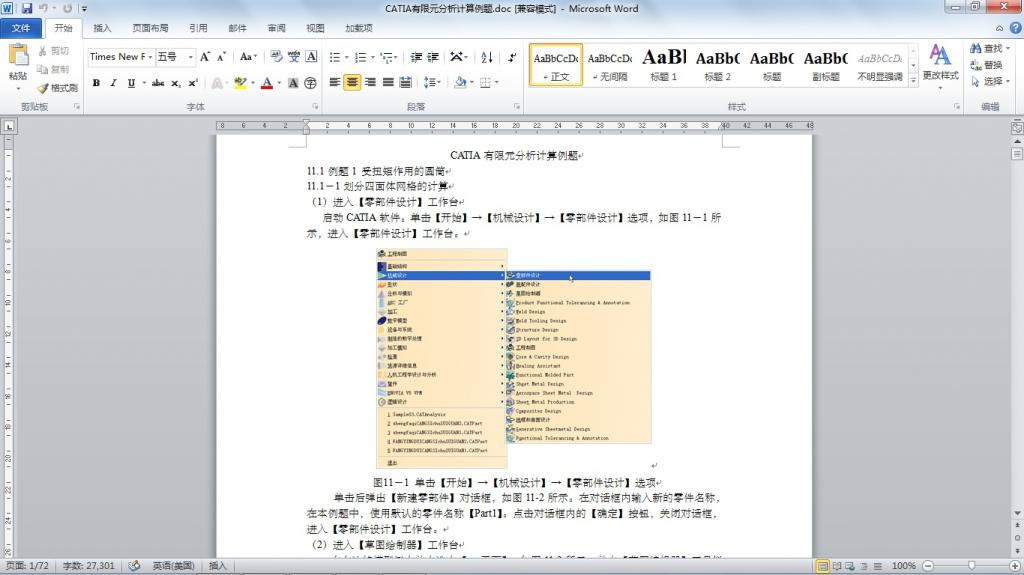This screenshot has width=1024, height=575.
Task: Click the red font color button
Action: click(267, 83)
